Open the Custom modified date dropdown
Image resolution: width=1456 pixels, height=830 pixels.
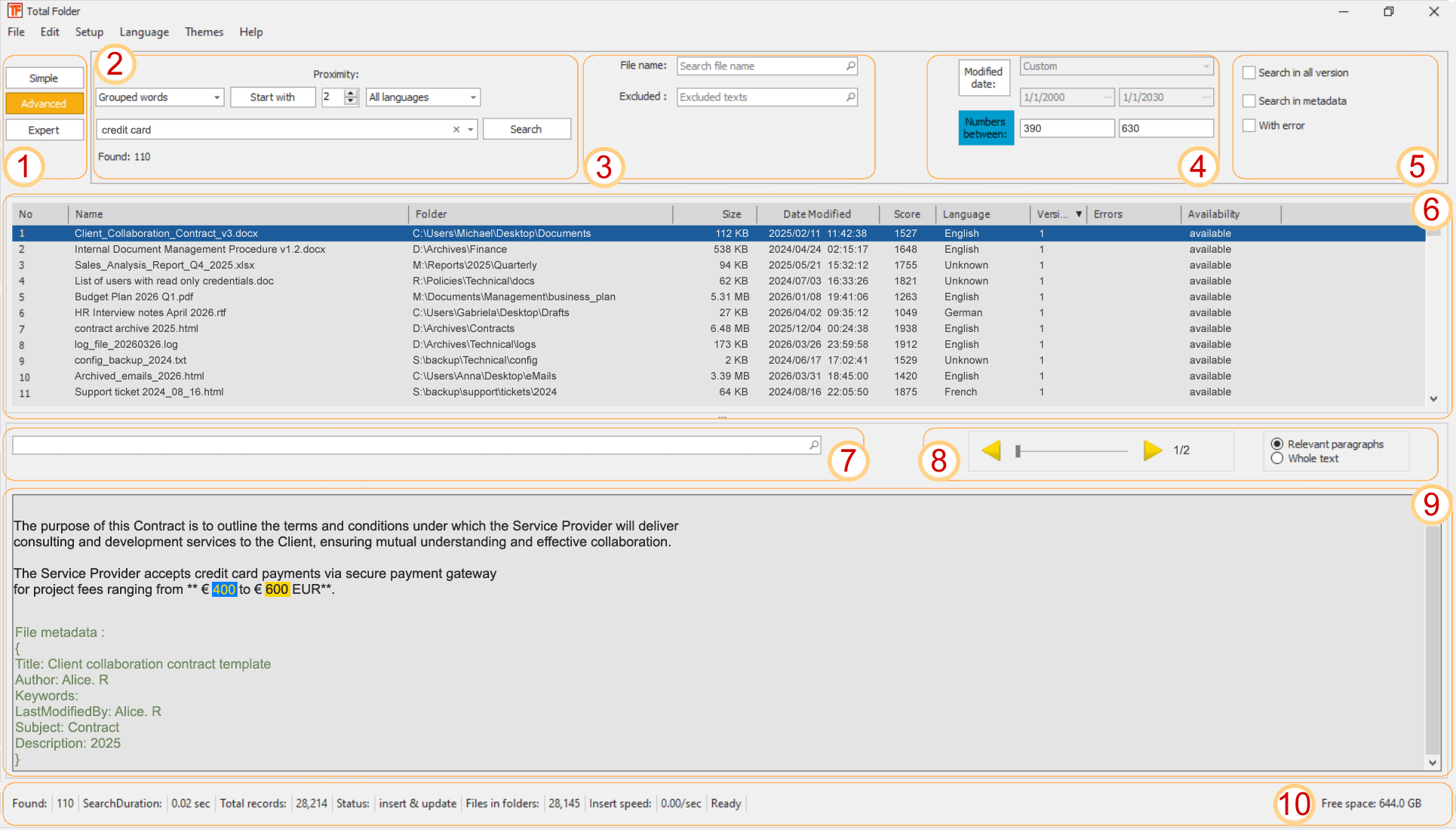pyautogui.click(x=1206, y=66)
